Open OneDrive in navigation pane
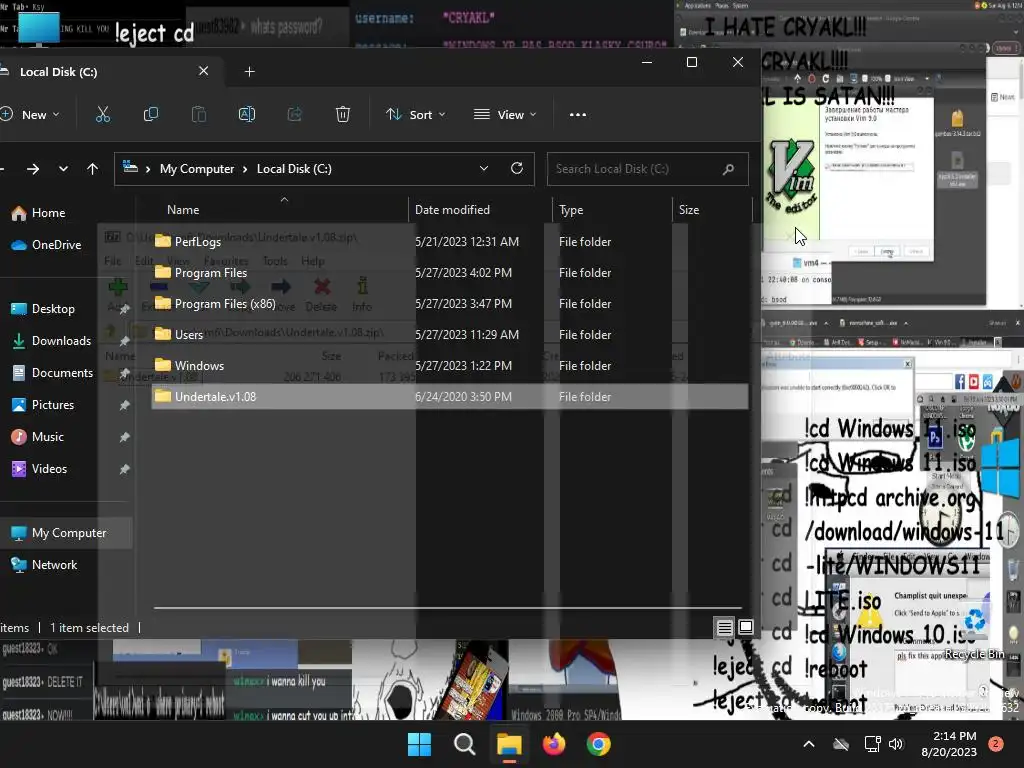 click(x=47, y=245)
